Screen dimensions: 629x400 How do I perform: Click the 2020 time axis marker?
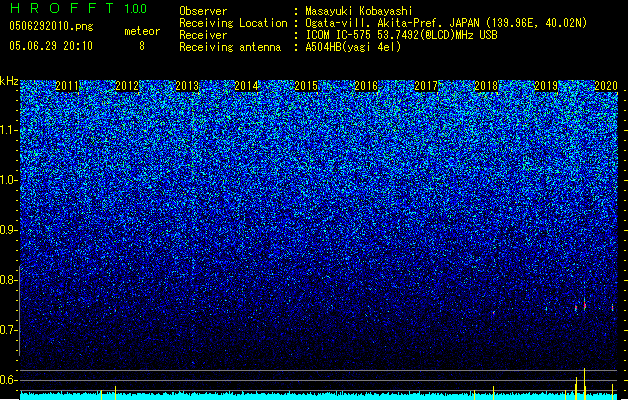[x=606, y=85]
